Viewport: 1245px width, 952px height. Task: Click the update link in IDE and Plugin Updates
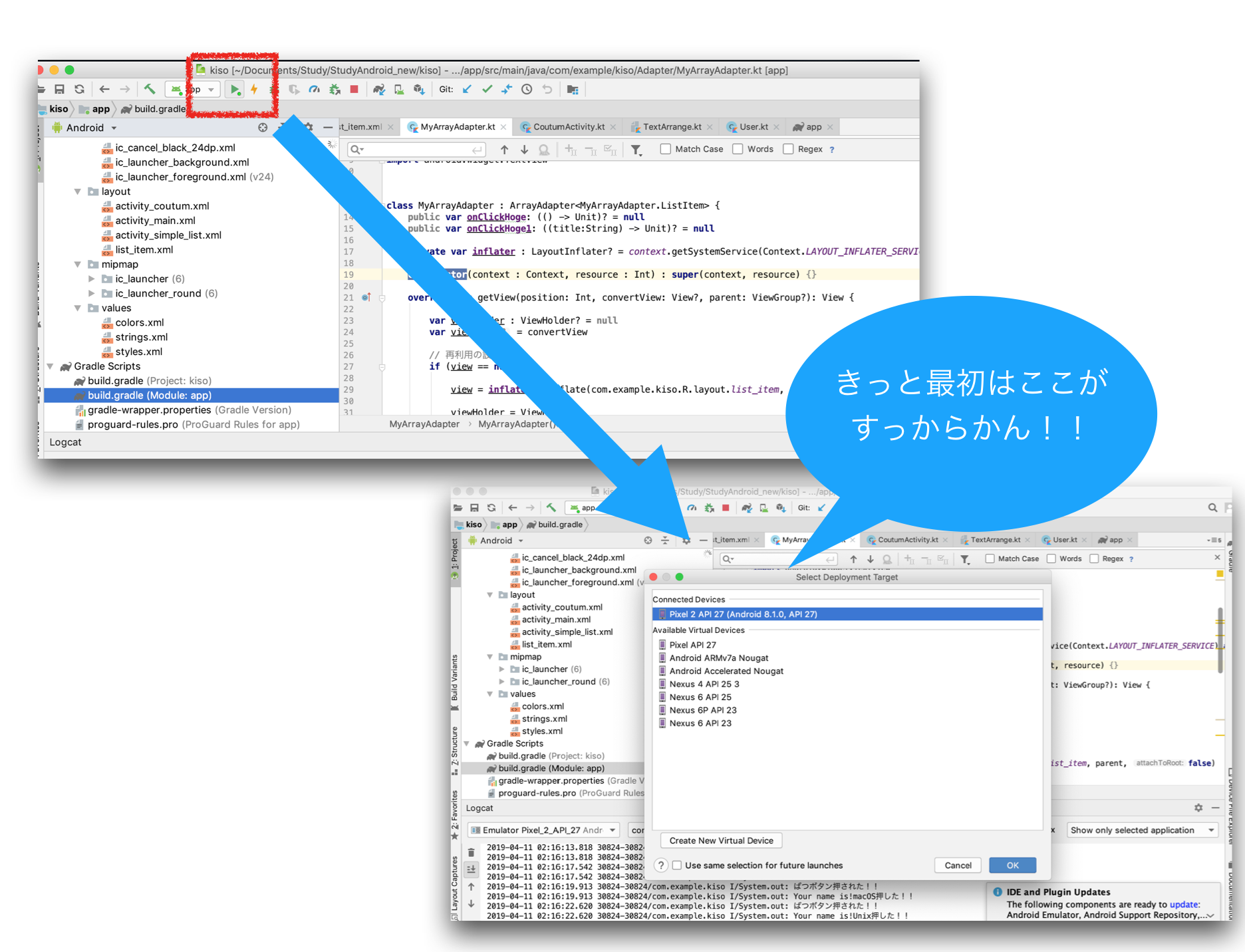pos(1184,904)
